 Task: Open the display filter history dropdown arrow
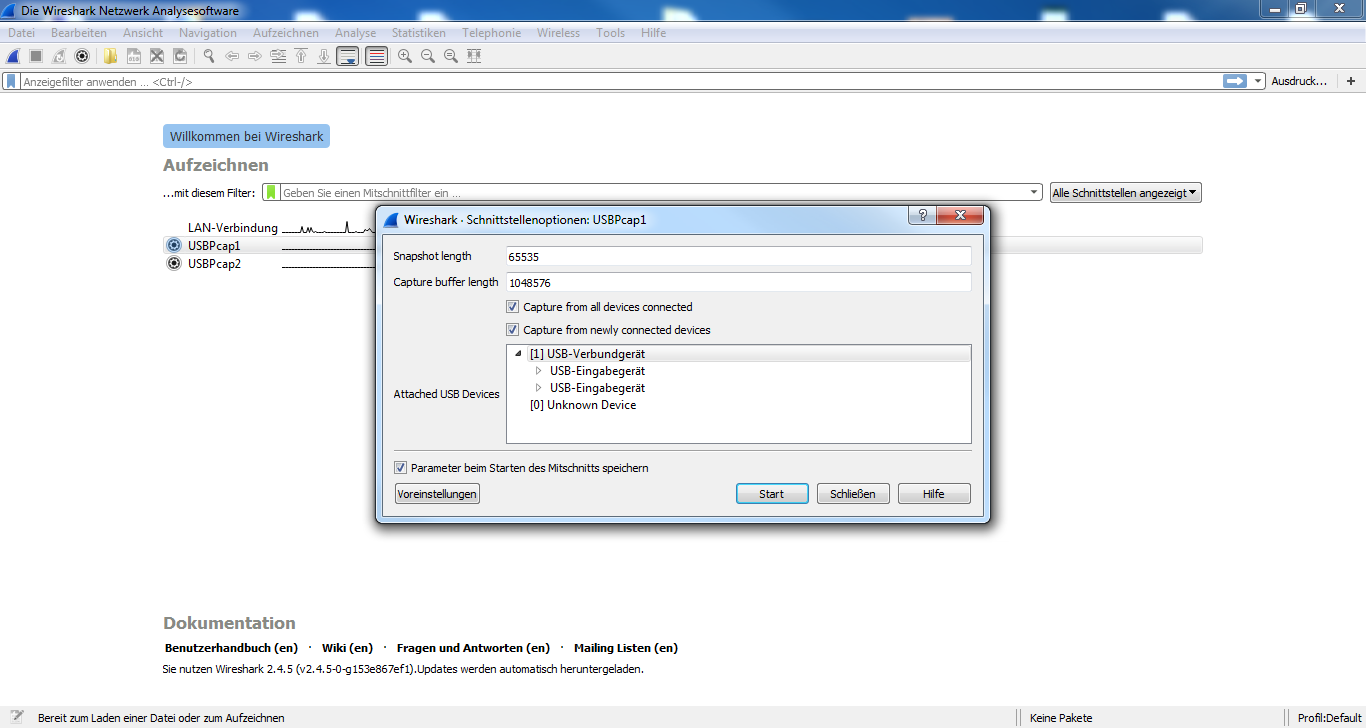tap(1258, 81)
